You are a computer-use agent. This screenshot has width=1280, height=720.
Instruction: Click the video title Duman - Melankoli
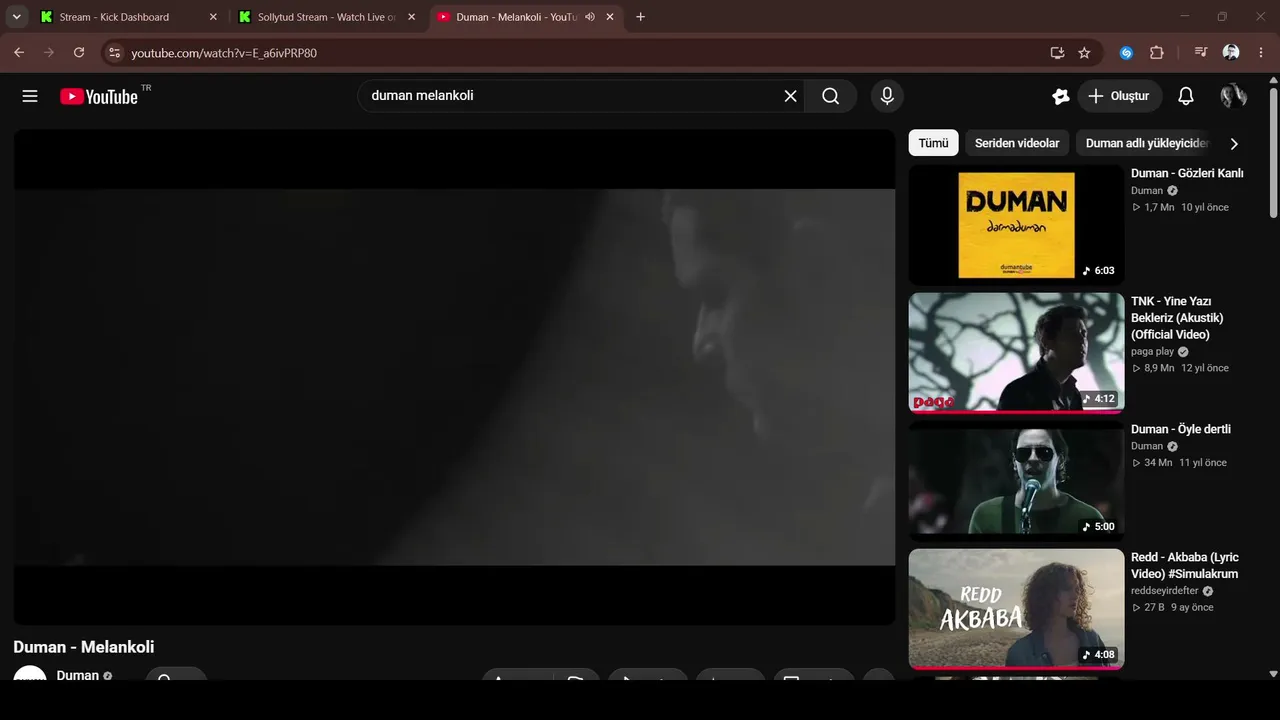coord(84,647)
